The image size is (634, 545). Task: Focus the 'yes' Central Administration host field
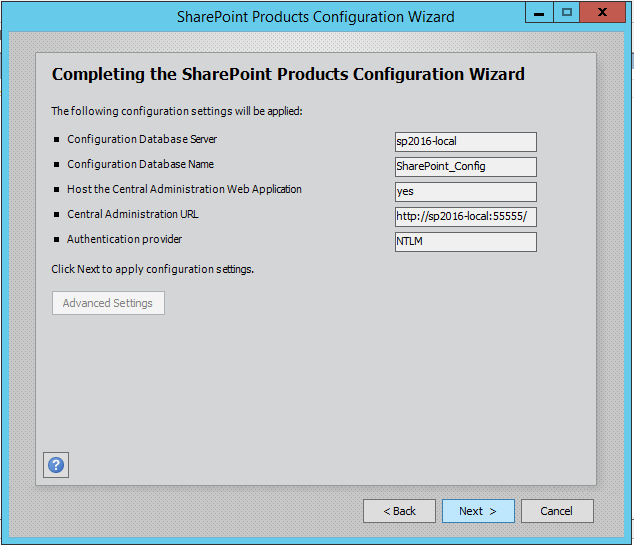[x=466, y=192]
